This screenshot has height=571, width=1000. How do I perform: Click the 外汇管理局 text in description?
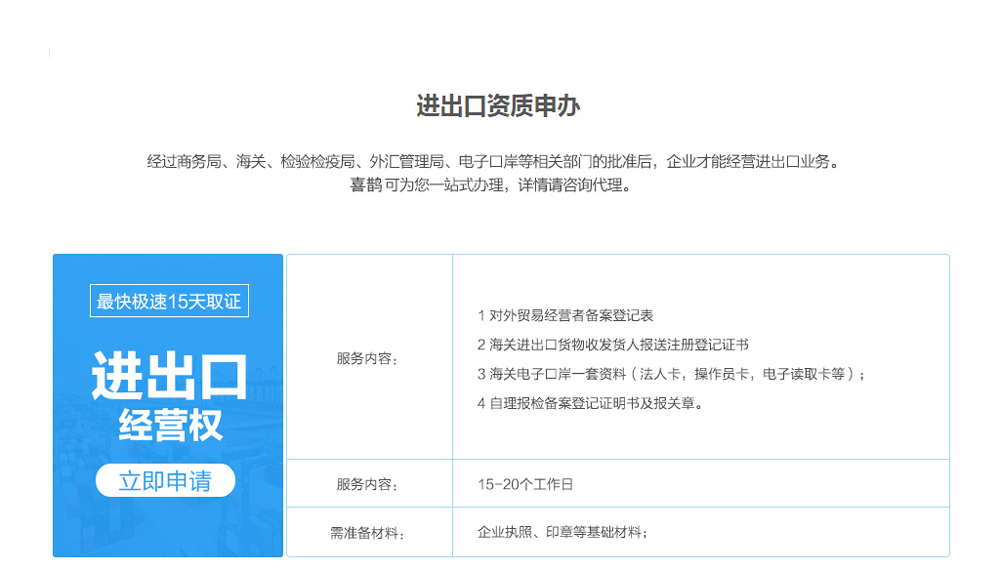[406, 161]
